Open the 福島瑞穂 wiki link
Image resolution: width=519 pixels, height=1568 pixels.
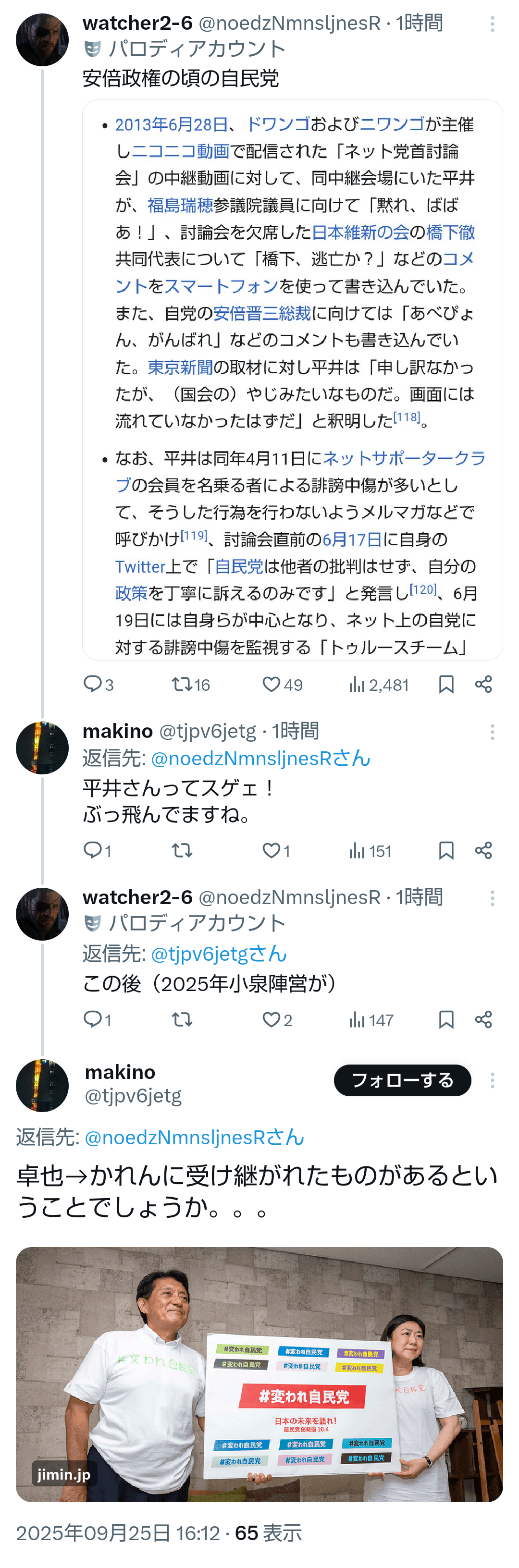coord(180,206)
